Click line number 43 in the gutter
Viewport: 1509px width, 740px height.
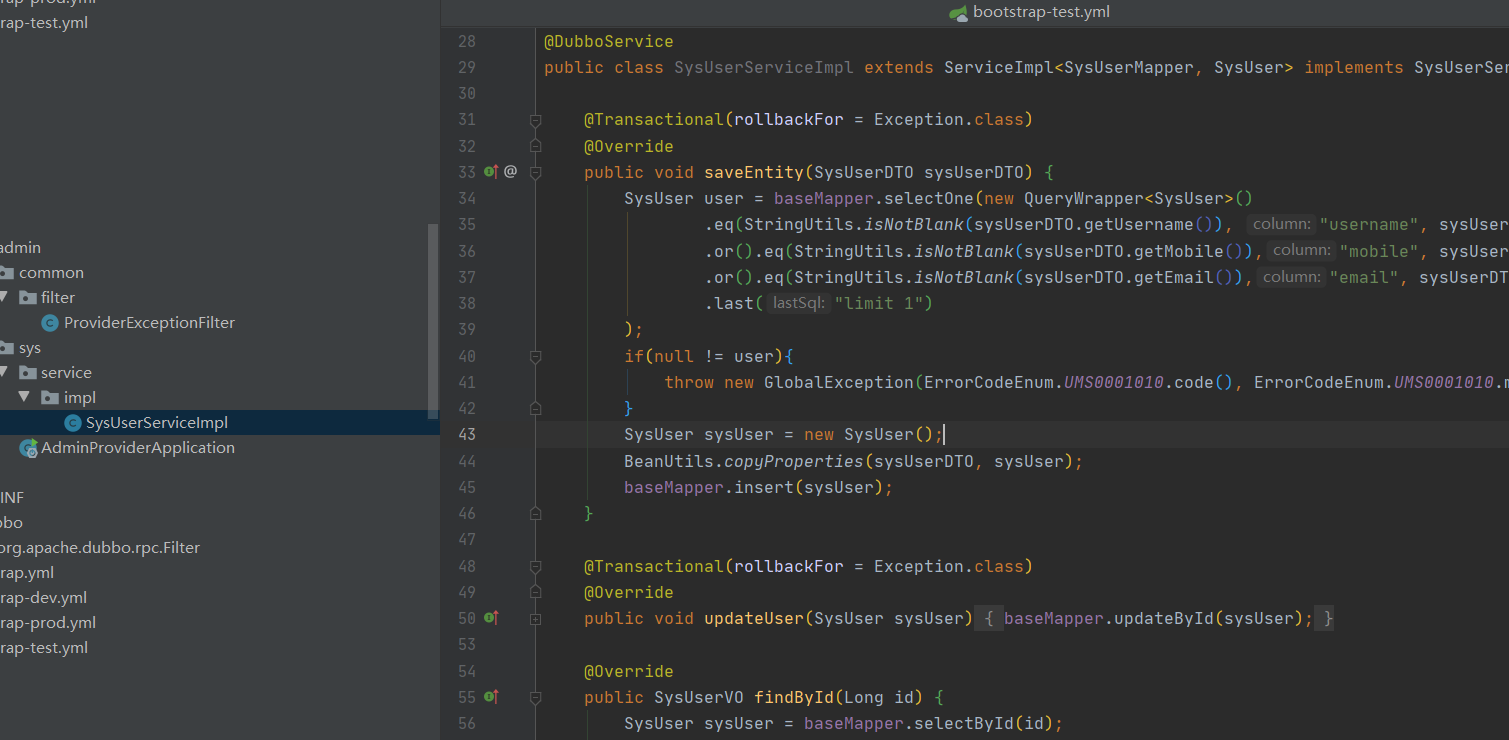tap(467, 434)
